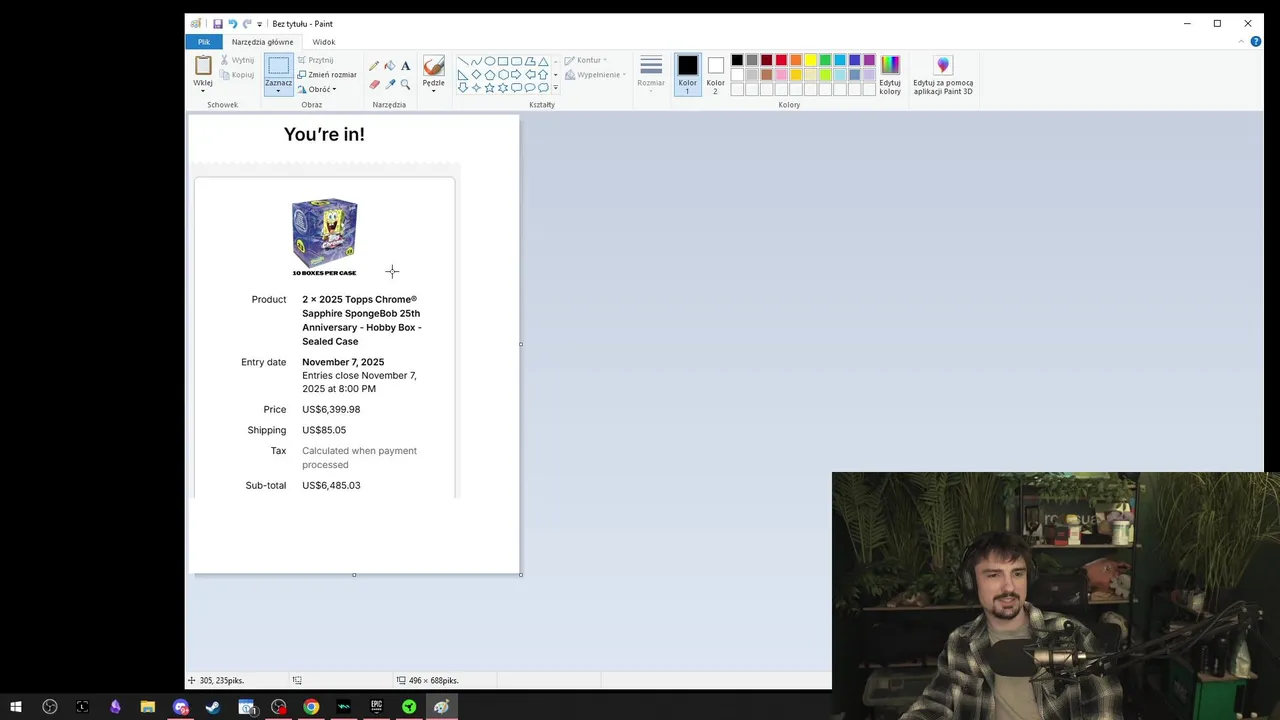Click the SpongeBob box image on canvas
This screenshot has height=720, width=1280.
tap(324, 233)
